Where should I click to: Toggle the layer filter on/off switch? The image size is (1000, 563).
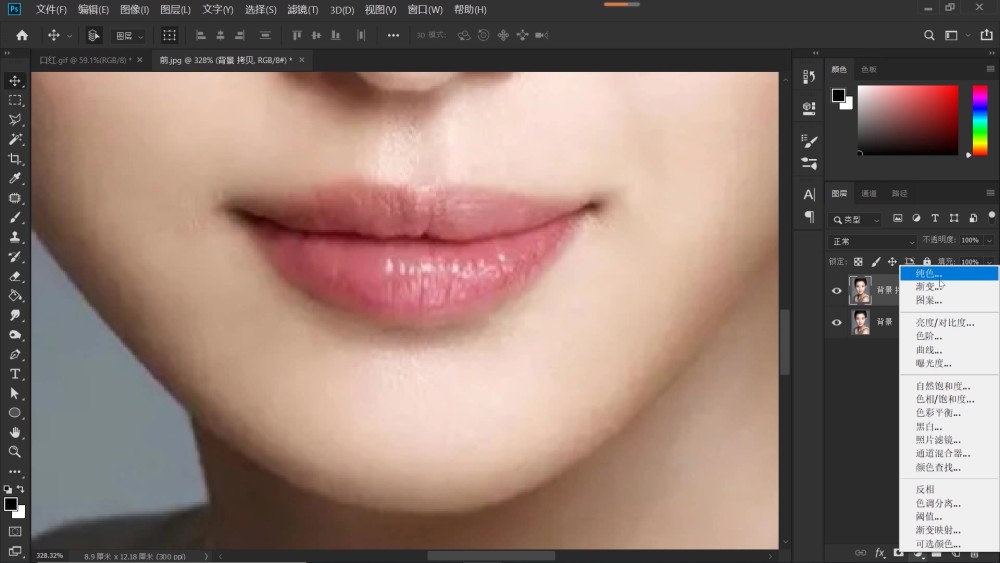(991, 217)
